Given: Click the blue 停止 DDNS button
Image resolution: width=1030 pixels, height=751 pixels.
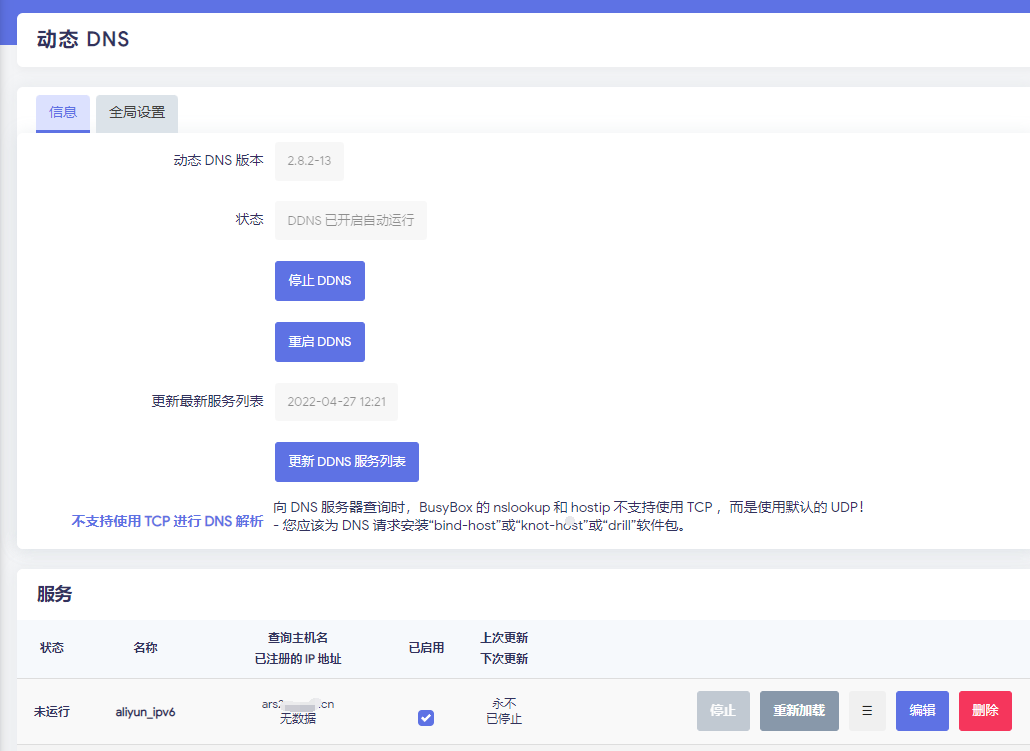Looking at the screenshot, I should click(x=319, y=281).
